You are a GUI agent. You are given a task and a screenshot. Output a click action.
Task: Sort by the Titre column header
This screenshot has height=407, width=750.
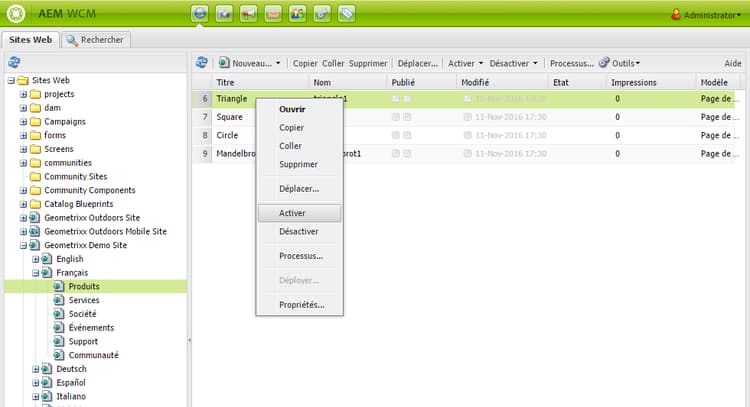coord(260,82)
